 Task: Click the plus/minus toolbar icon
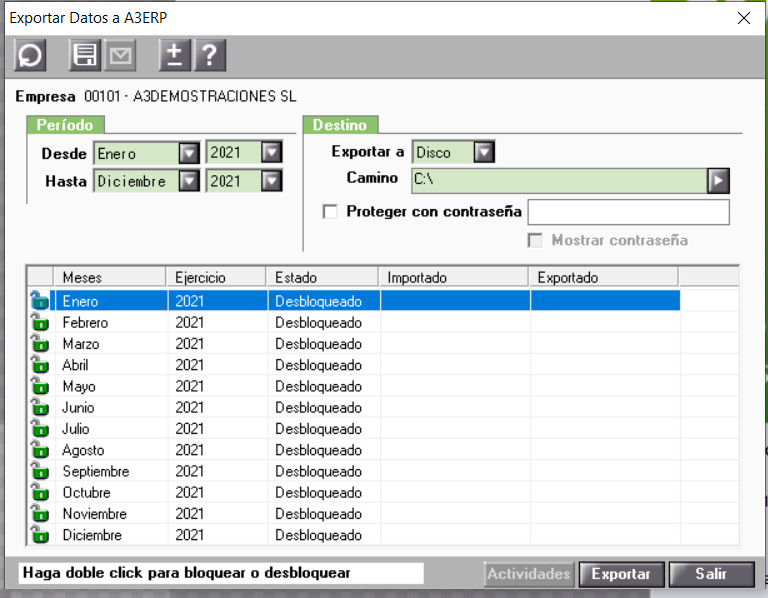[x=174, y=55]
